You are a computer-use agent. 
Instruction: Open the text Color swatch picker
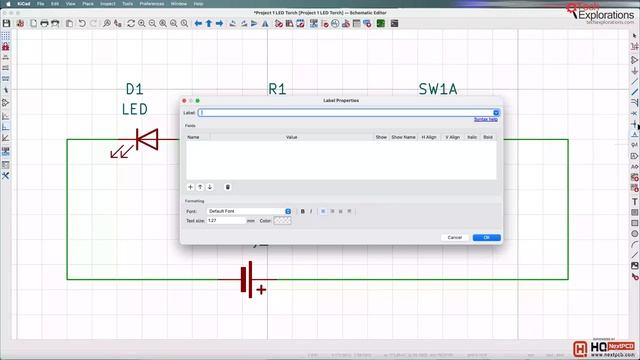coord(282,221)
